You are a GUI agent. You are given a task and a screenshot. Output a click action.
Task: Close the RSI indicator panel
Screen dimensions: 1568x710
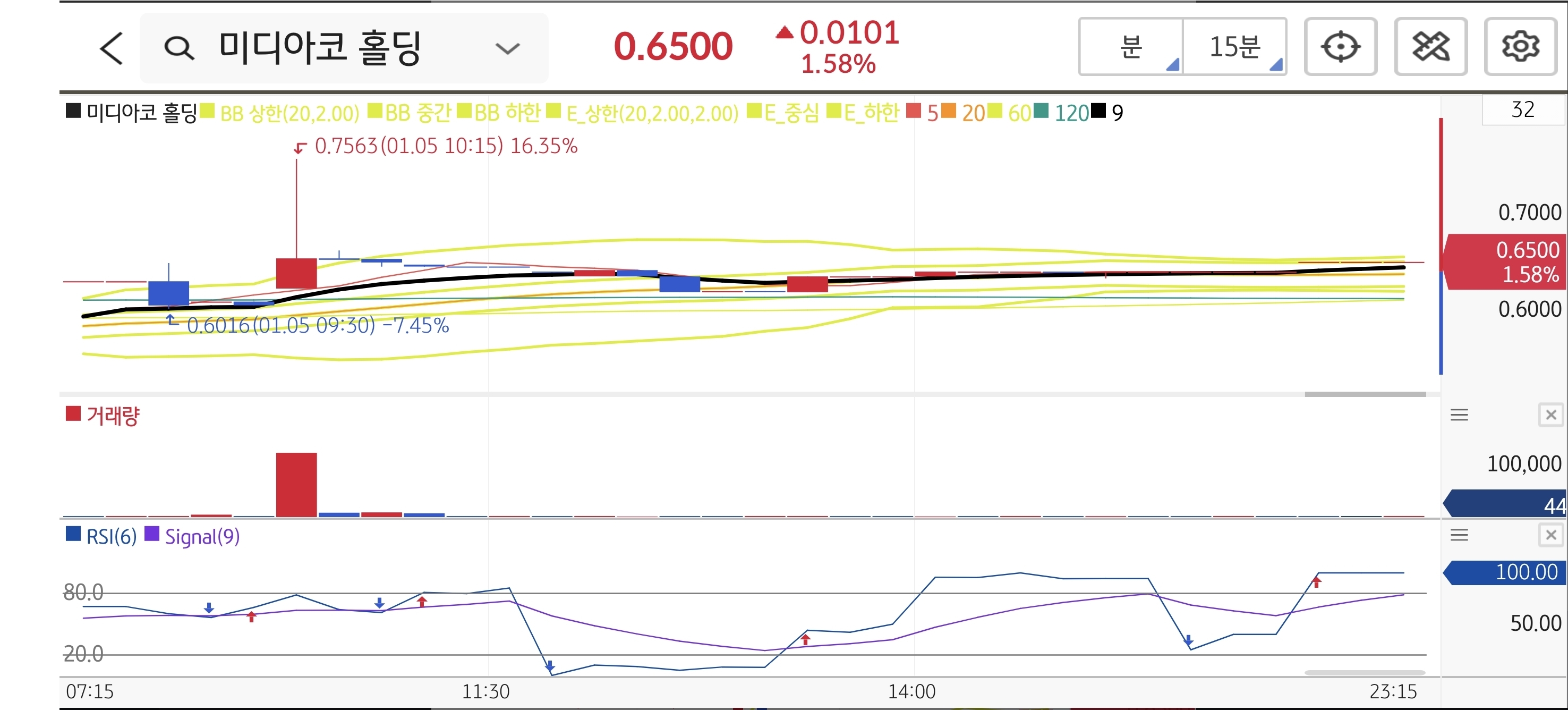point(1550,535)
